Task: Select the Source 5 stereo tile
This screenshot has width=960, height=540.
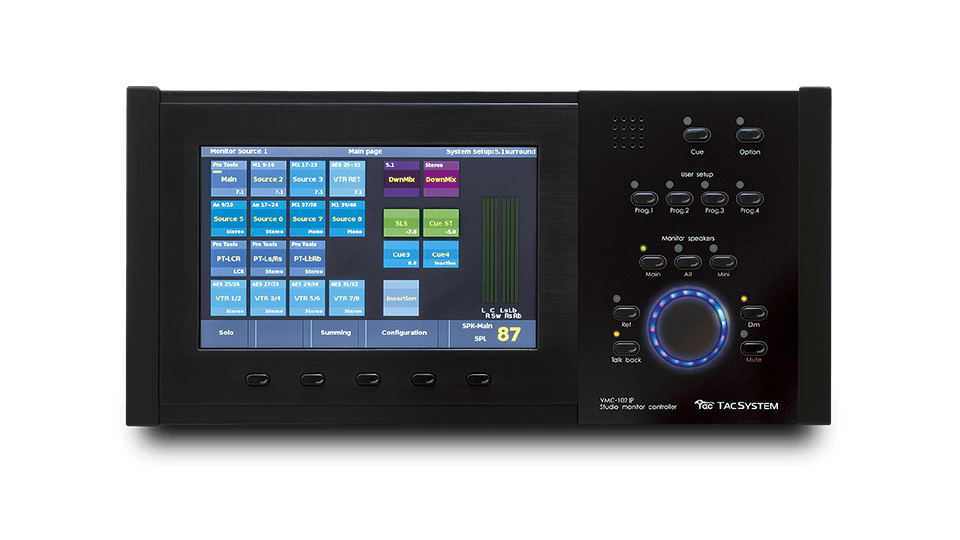Action: (228, 219)
